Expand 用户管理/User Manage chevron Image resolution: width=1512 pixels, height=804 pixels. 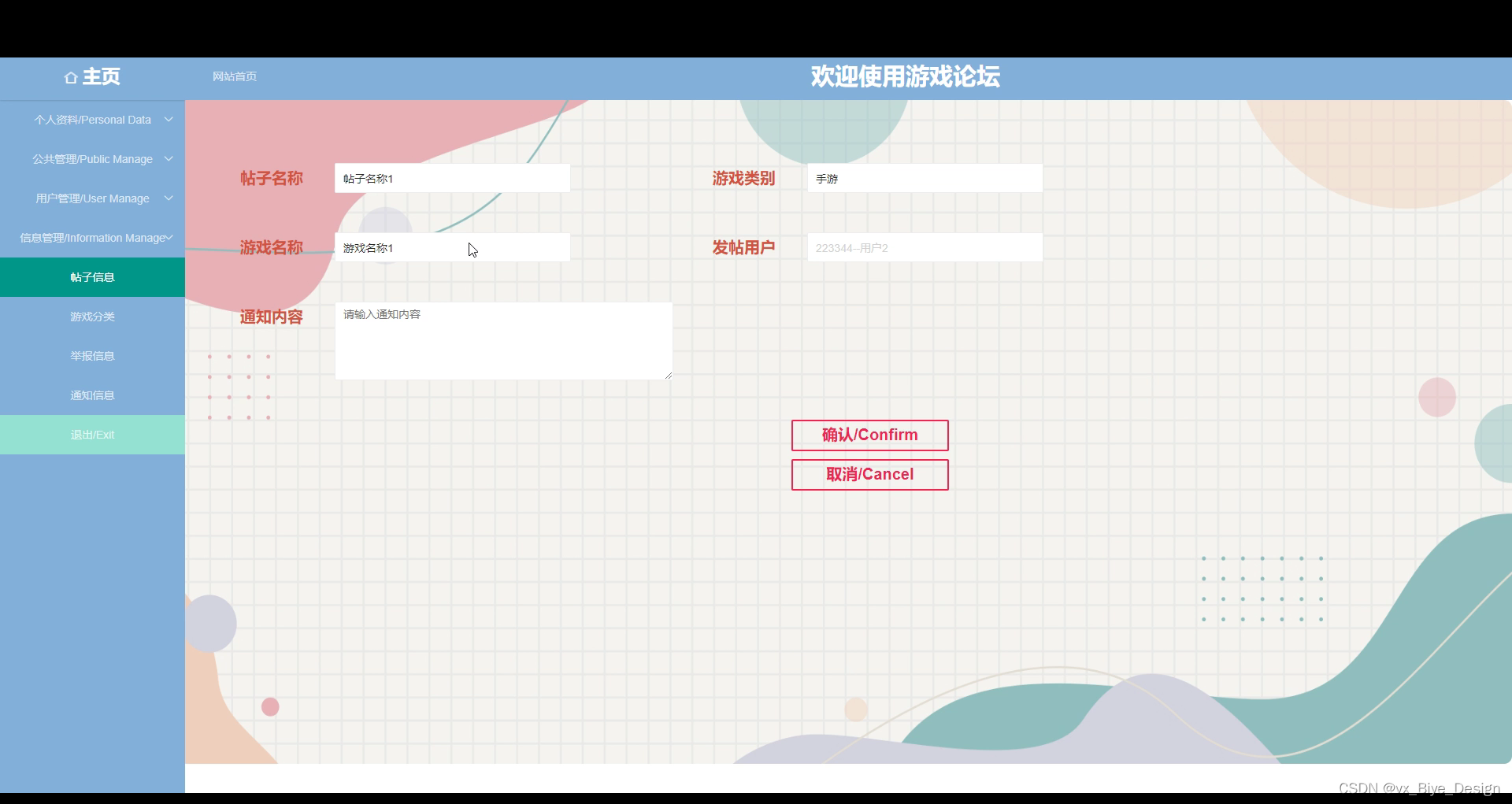[169, 198]
